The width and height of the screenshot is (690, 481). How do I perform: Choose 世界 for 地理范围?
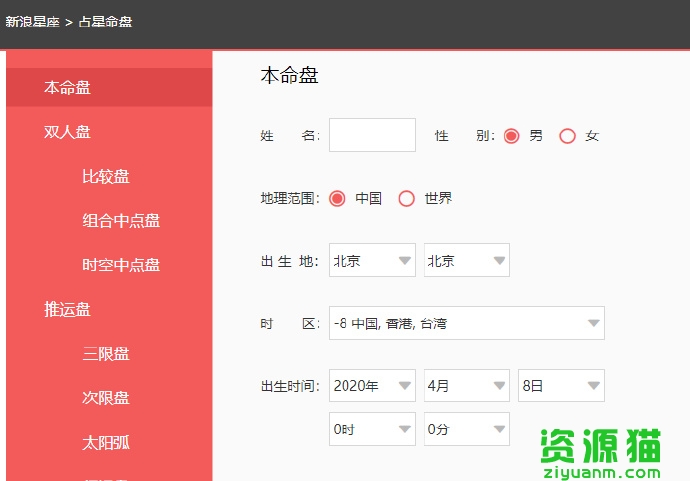coord(406,198)
